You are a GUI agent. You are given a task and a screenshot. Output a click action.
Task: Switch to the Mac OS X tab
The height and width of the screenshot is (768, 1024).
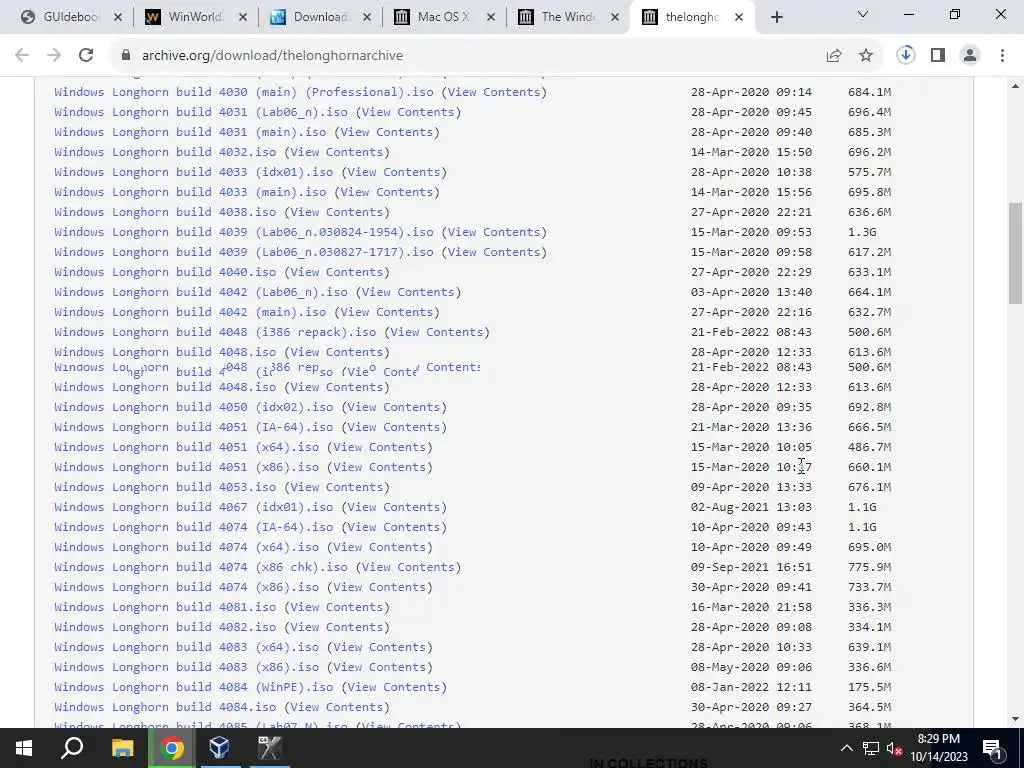click(x=442, y=18)
